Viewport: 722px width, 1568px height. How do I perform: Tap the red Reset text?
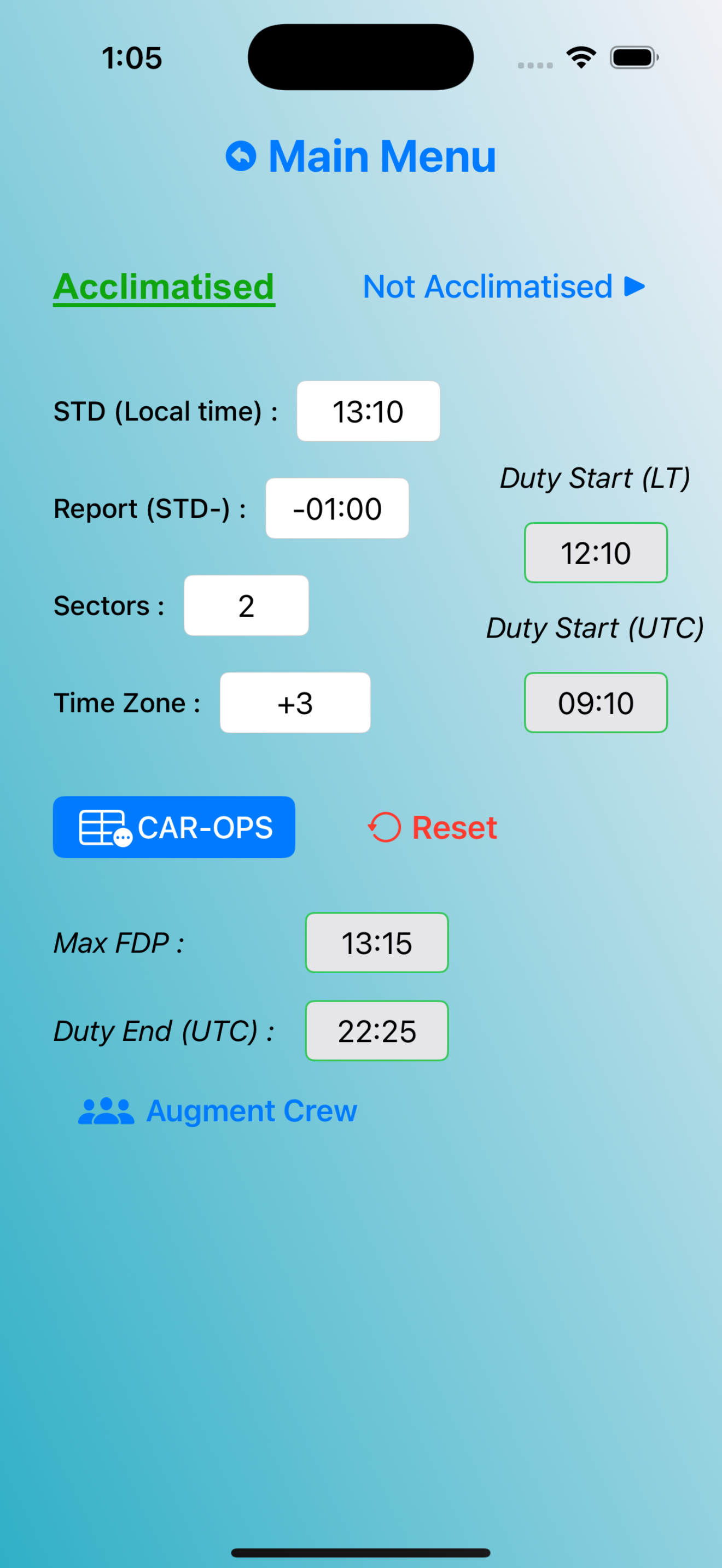coord(455,828)
